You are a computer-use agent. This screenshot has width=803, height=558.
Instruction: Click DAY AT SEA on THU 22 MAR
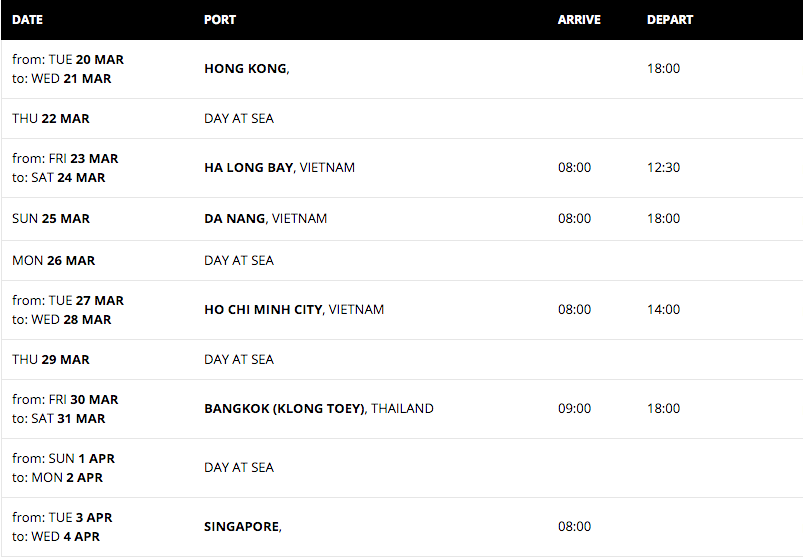click(x=239, y=119)
